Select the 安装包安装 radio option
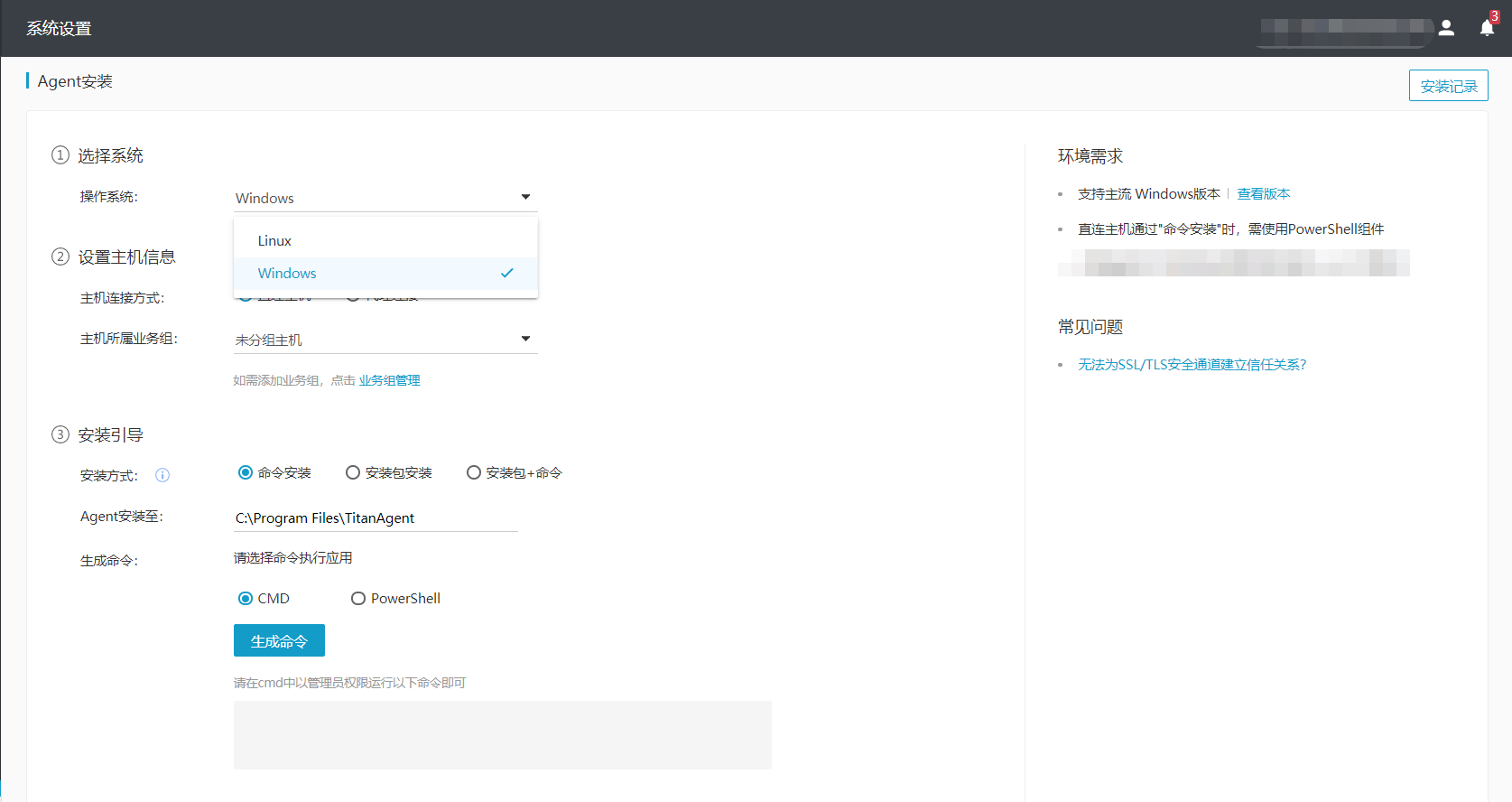Viewport: 1512px width, 802px height. pyautogui.click(x=353, y=472)
